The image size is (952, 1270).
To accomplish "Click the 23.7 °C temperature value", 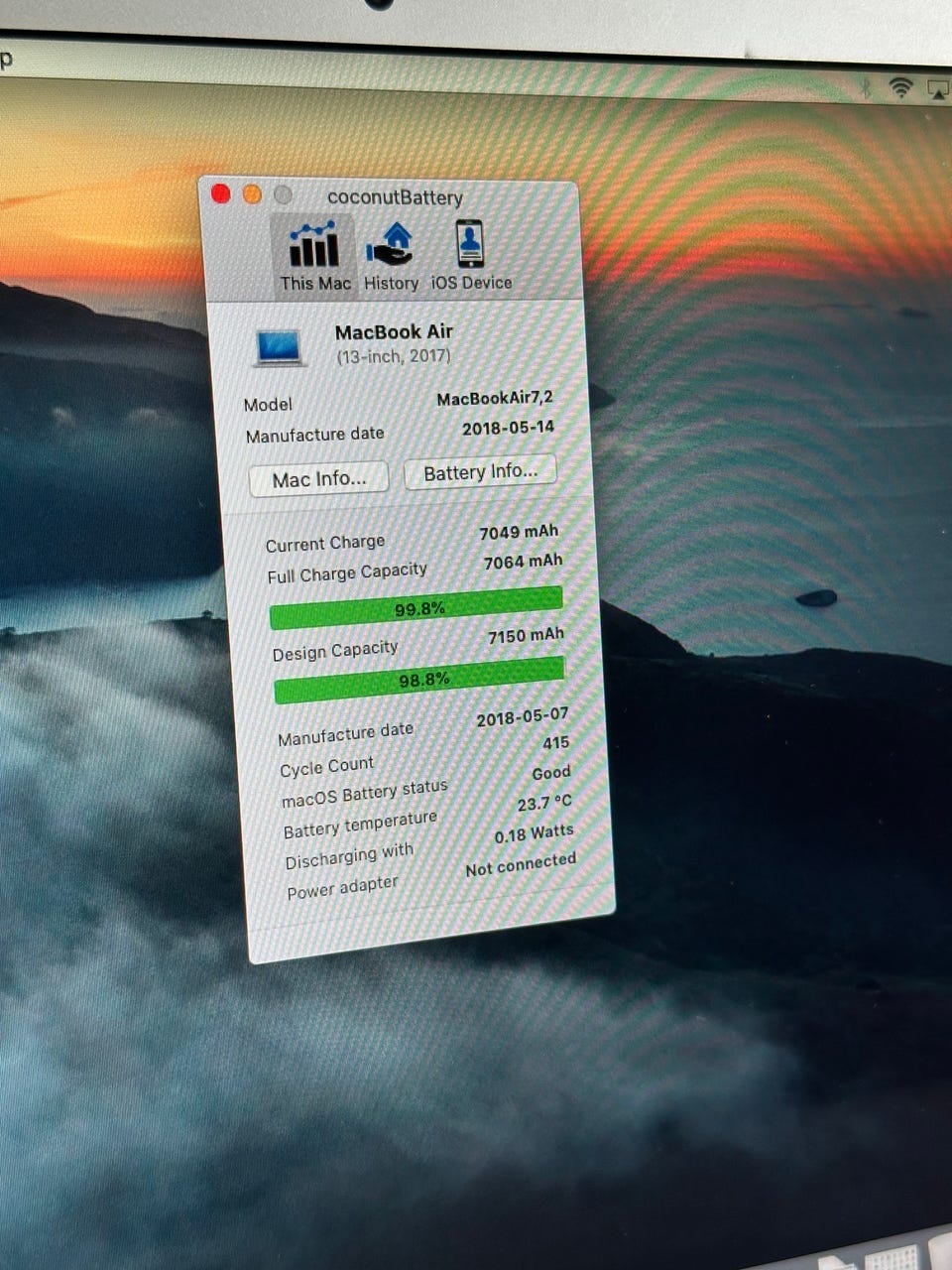I will tap(544, 803).
